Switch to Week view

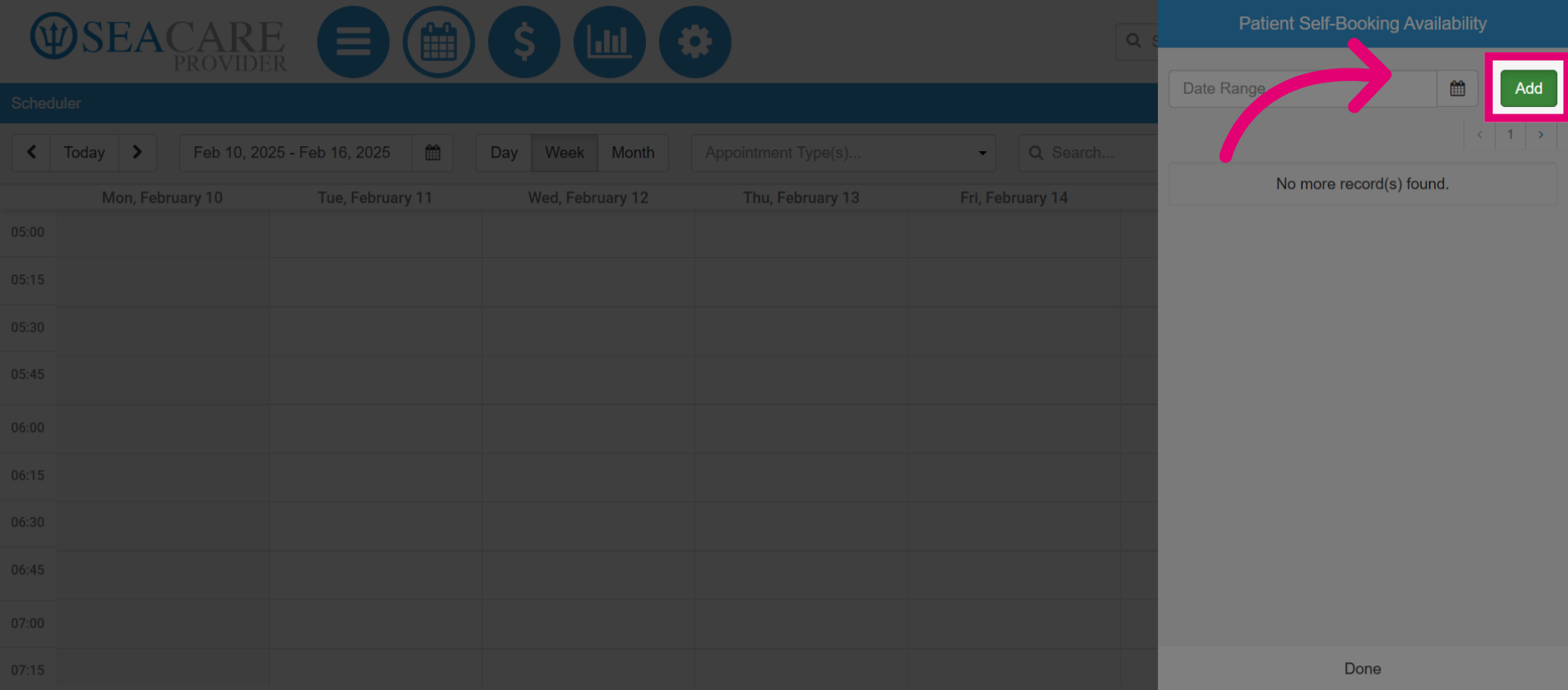pos(564,153)
